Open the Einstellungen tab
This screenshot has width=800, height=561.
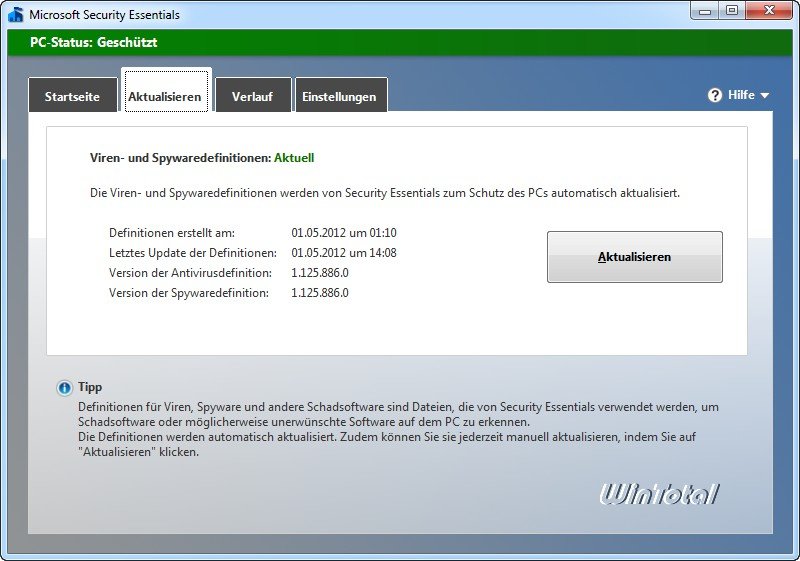[x=341, y=95]
